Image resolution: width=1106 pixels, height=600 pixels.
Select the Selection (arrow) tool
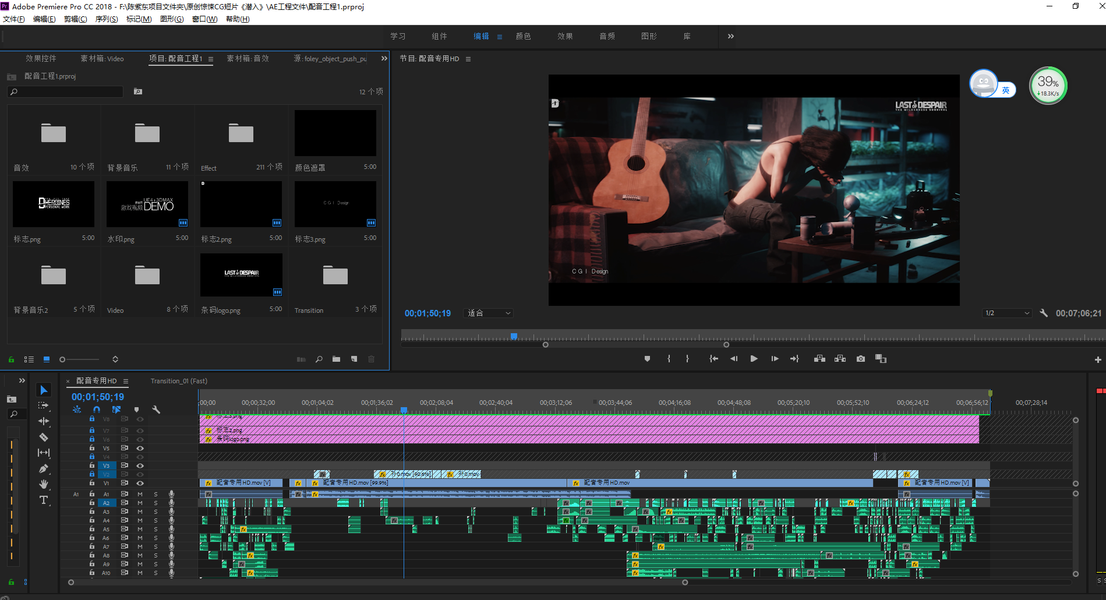pyautogui.click(x=44, y=390)
